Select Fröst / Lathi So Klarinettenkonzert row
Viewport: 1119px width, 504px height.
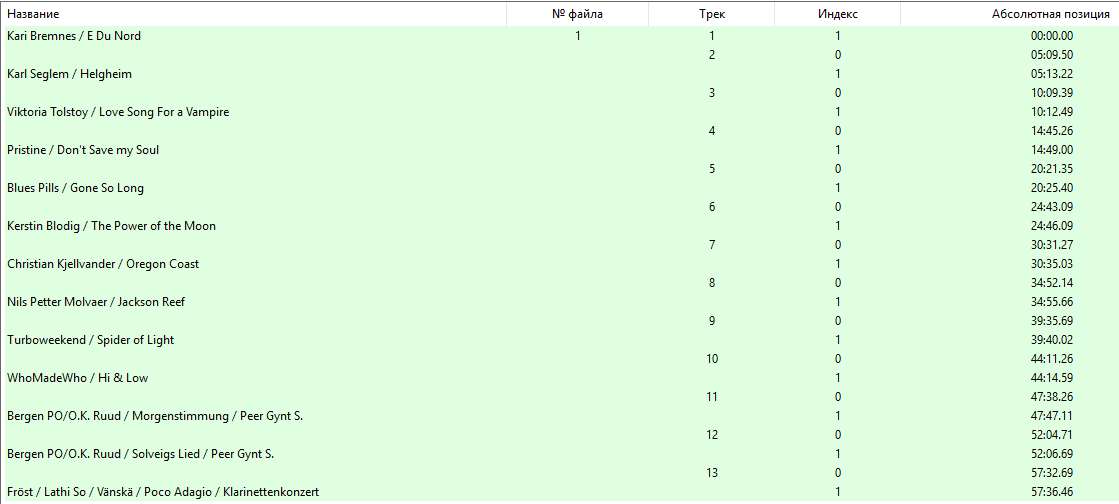(x=560, y=492)
